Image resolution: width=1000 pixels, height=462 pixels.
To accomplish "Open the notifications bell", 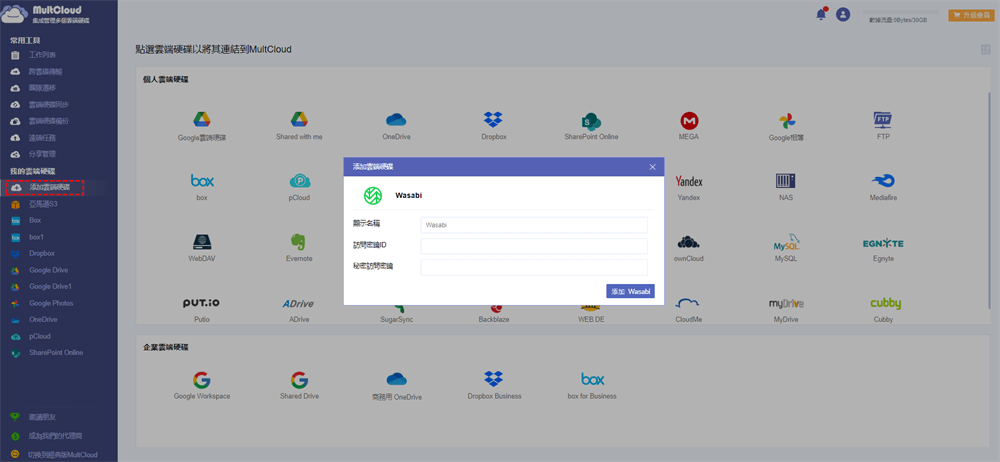I will (821, 14).
